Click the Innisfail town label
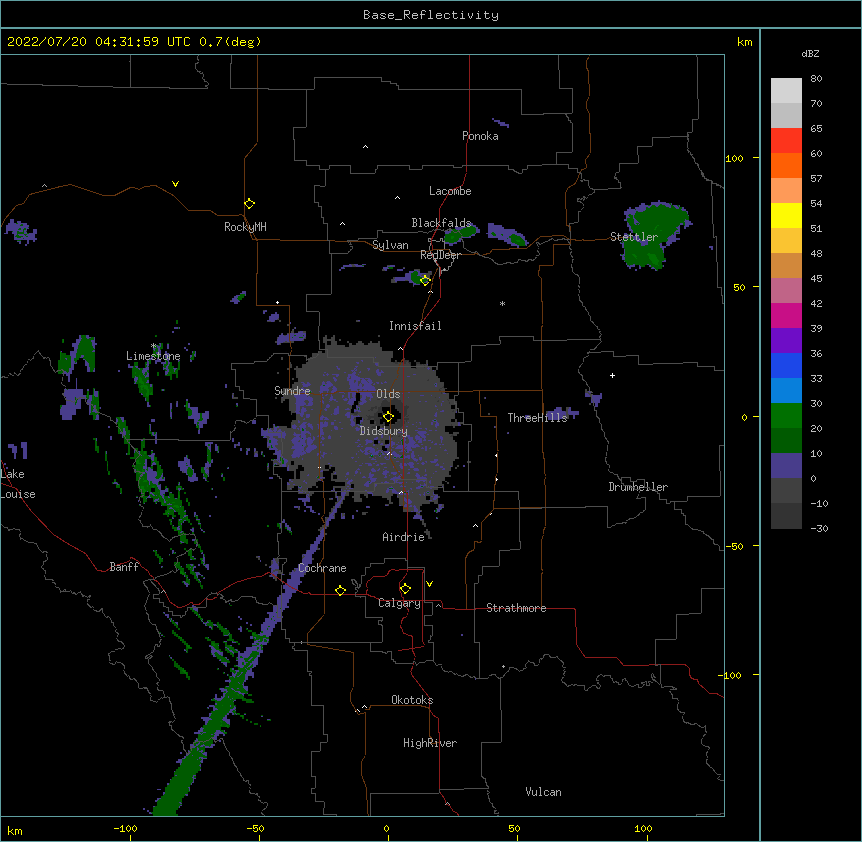This screenshot has width=862, height=842. coord(415,326)
